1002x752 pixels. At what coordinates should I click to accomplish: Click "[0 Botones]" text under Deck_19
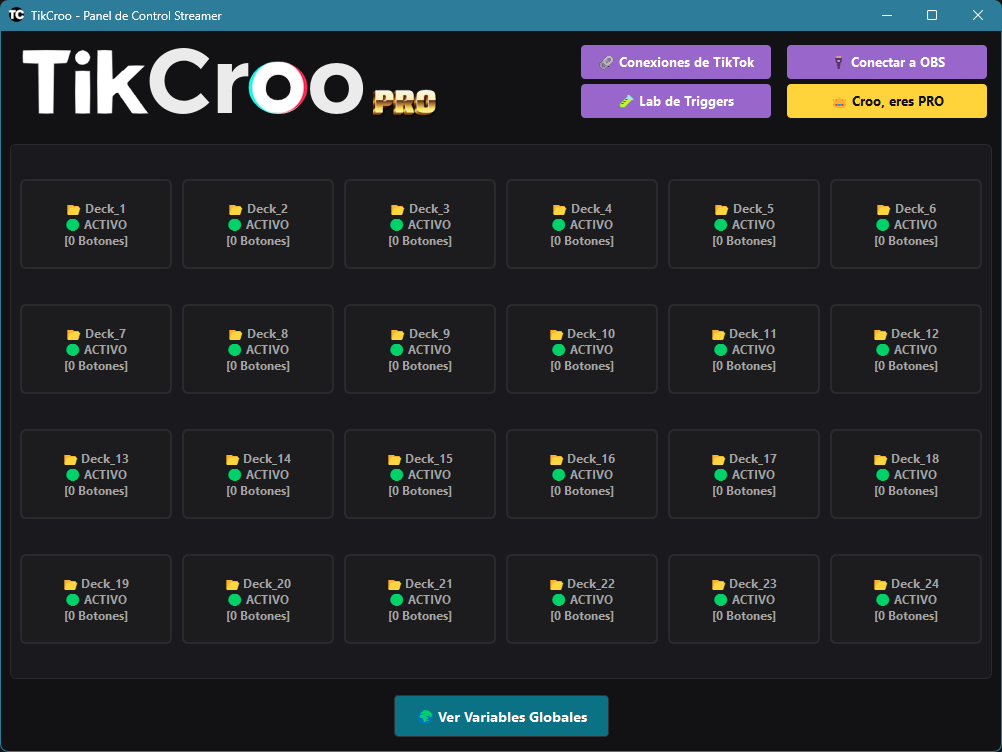(96, 616)
